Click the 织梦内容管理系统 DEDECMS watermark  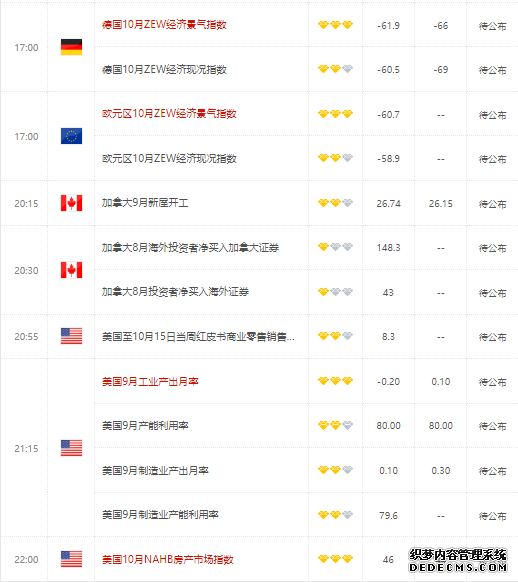(458, 561)
